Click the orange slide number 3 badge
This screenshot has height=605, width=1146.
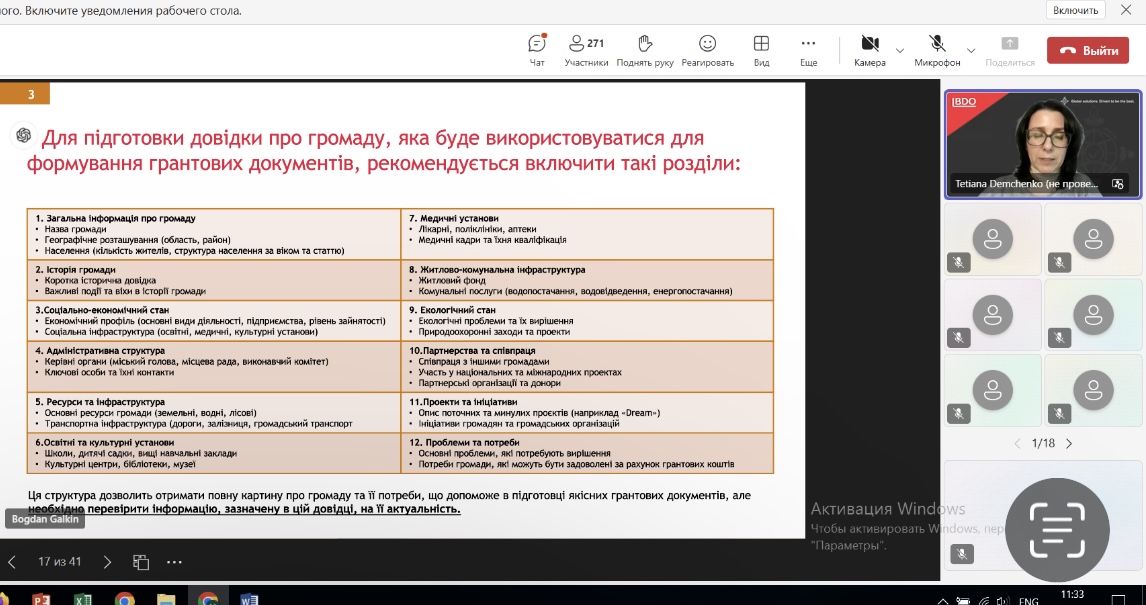(x=25, y=94)
